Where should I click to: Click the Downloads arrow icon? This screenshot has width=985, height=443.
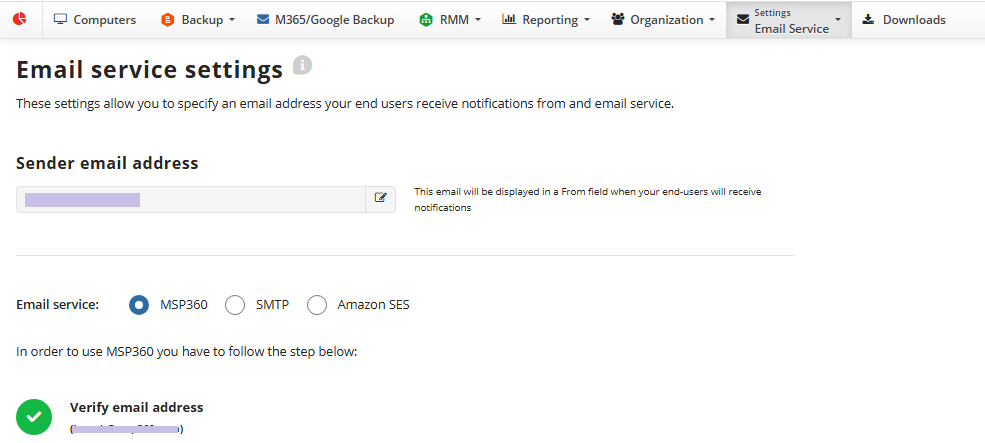[x=868, y=20]
